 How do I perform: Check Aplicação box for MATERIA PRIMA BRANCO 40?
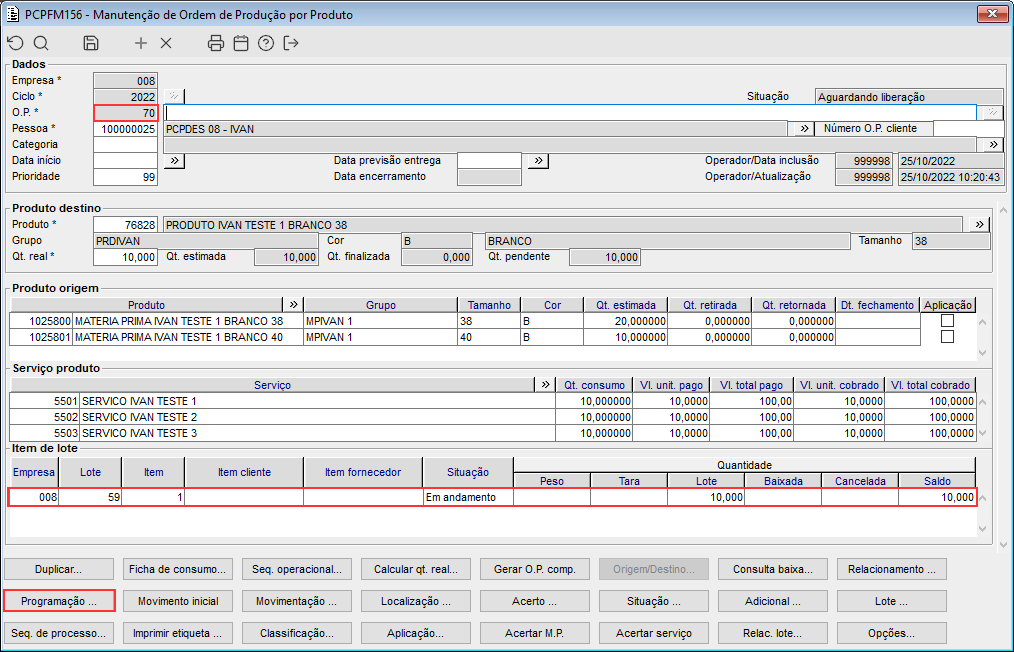click(x=947, y=337)
